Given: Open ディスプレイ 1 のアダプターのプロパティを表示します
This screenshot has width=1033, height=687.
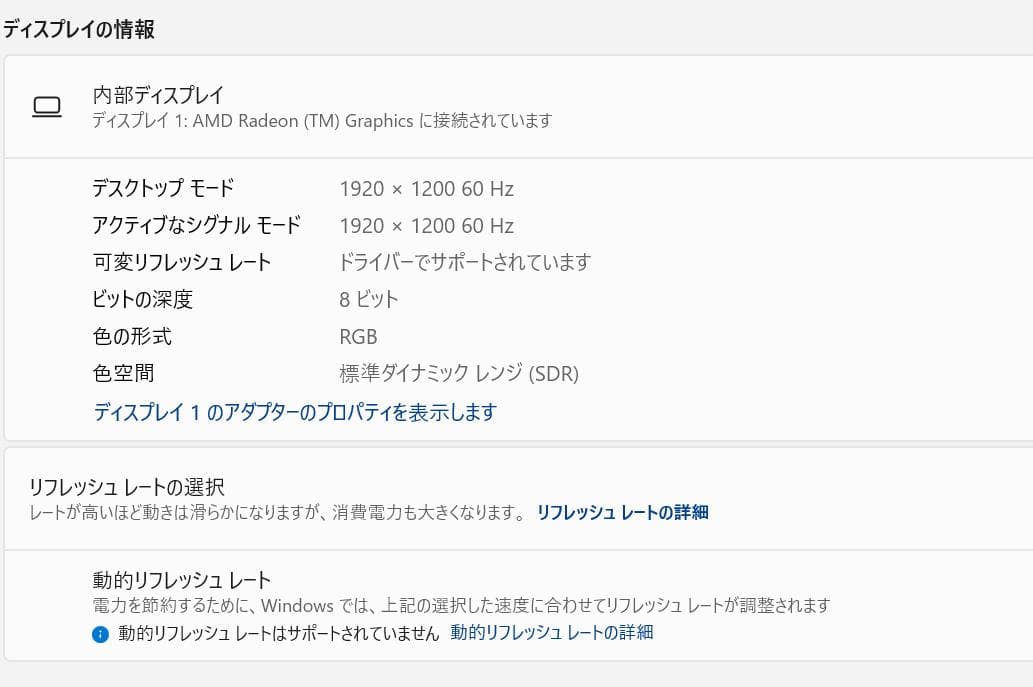Looking at the screenshot, I should click(294, 412).
